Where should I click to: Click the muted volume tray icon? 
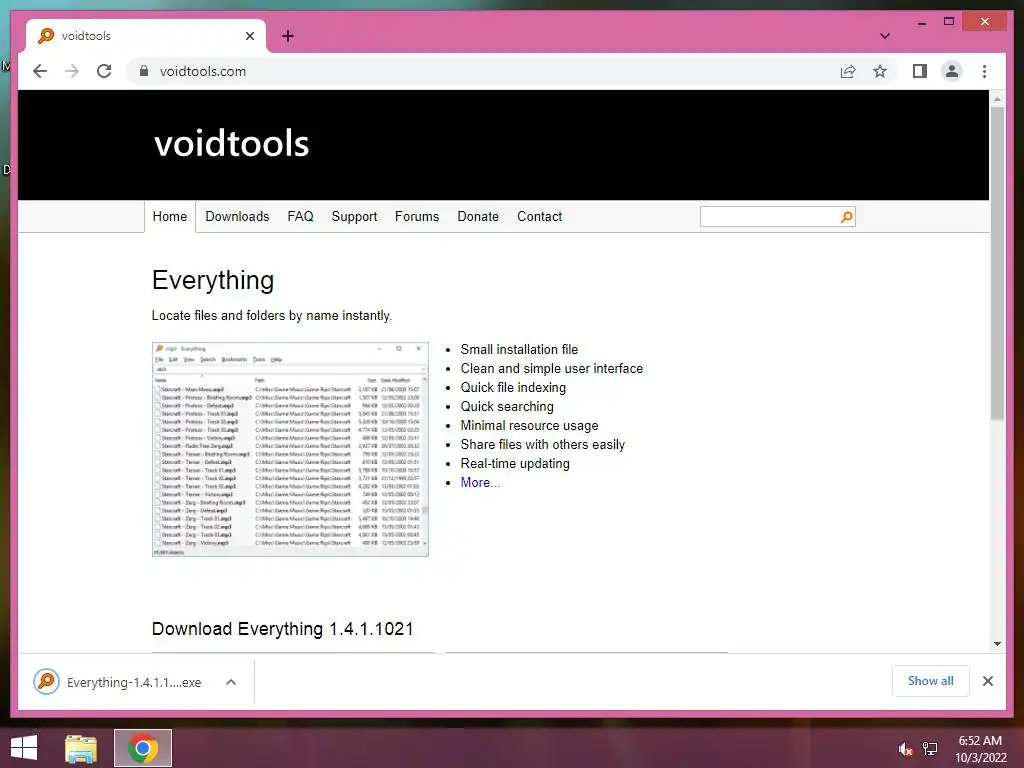point(904,748)
